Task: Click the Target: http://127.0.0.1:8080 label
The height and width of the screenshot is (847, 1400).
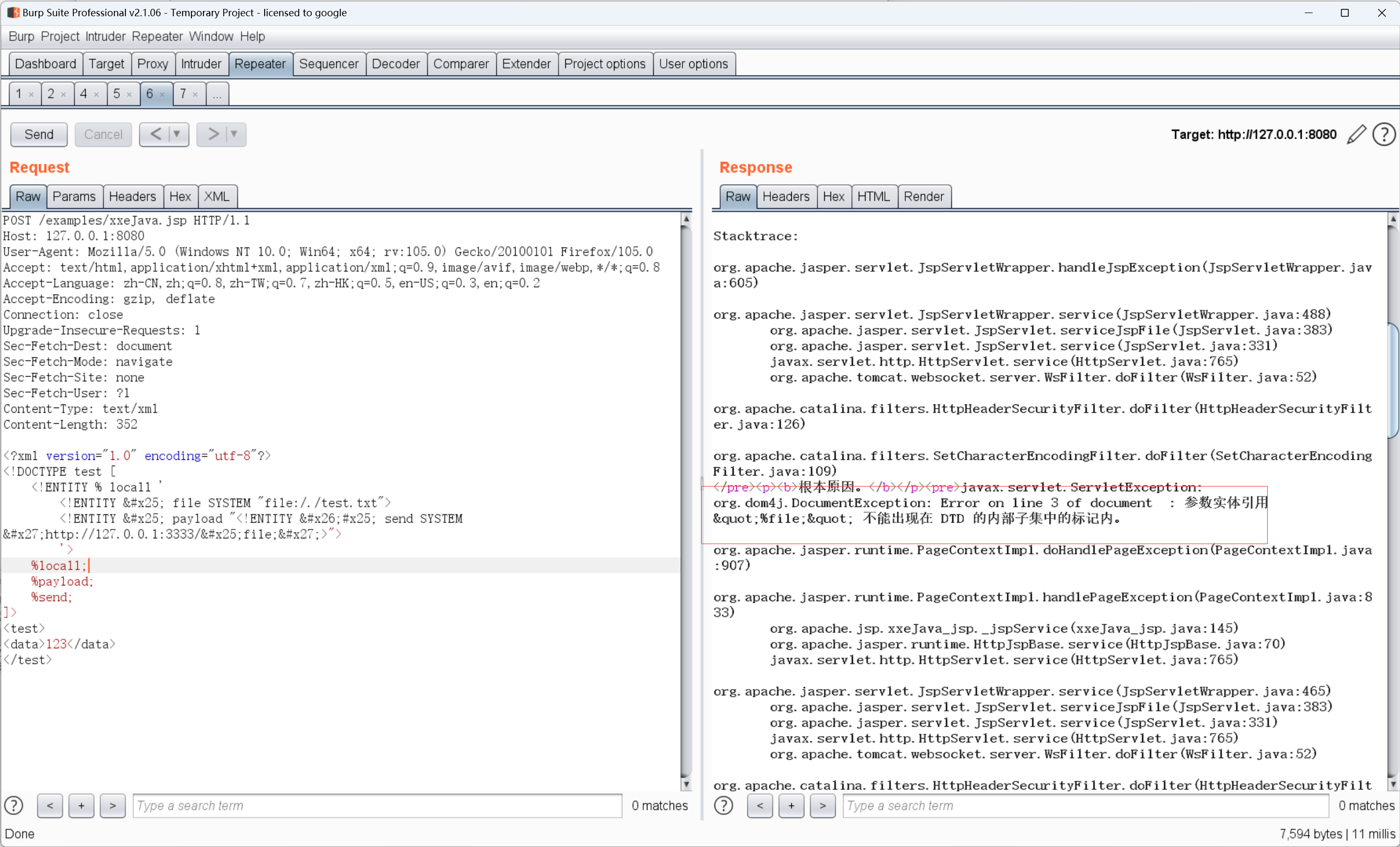Action: [1254, 135]
